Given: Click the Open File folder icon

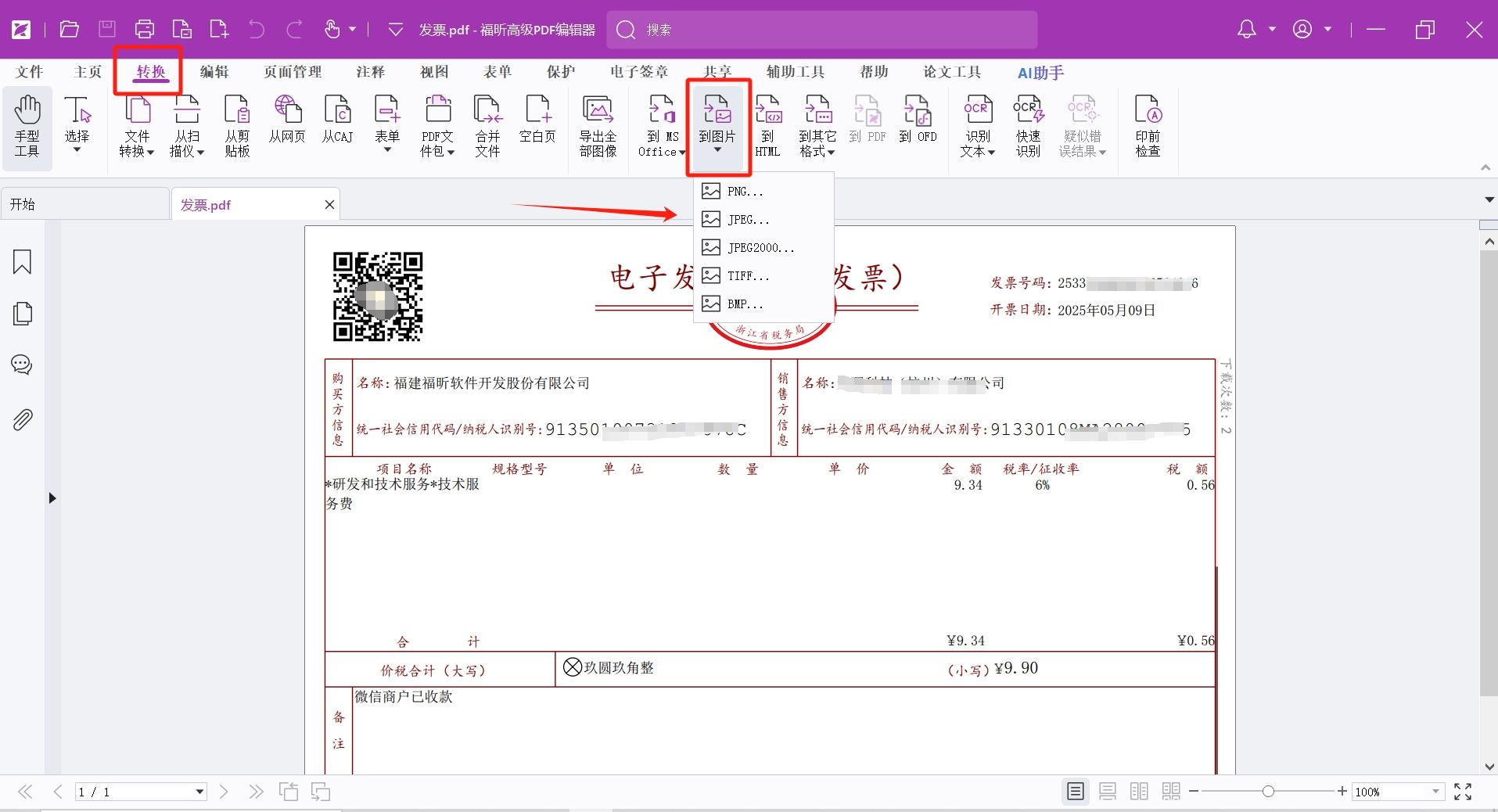Looking at the screenshot, I should (70, 30).
